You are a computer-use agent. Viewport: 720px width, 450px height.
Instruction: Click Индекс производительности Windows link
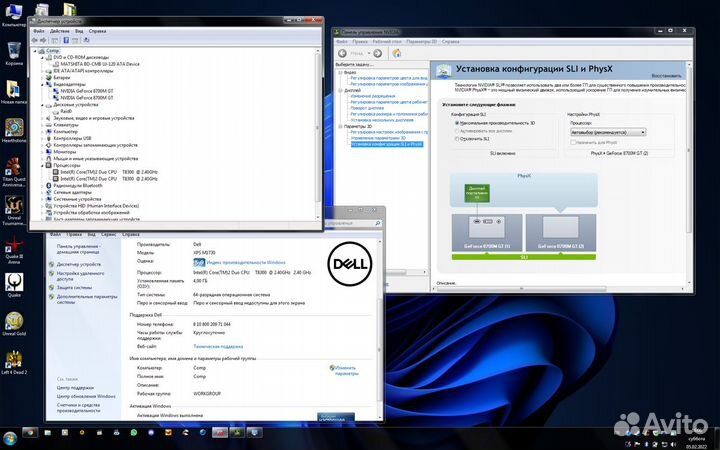[246, 263]
